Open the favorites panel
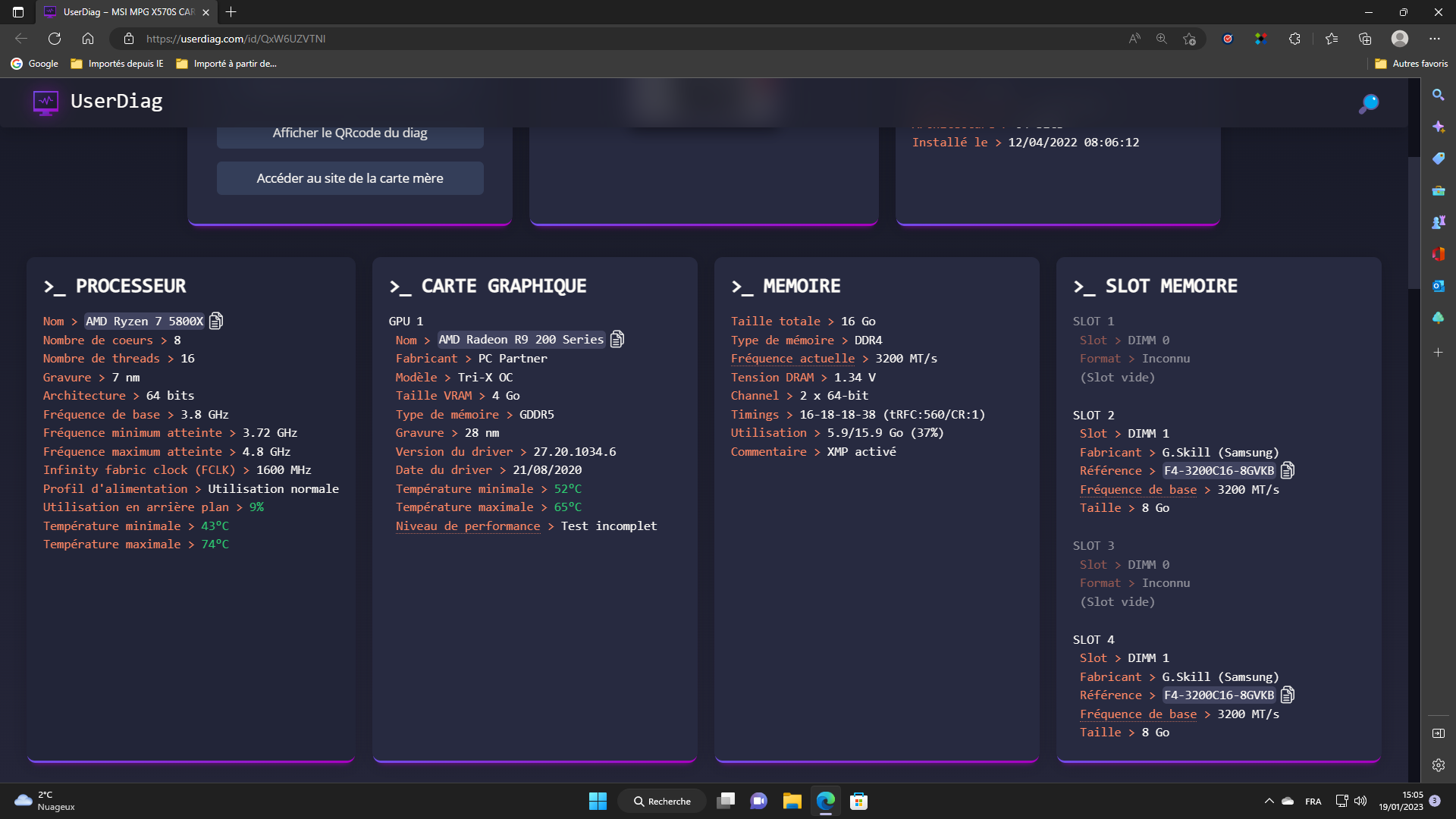This screenshot has height=819, width=1456. click(1332, 39)
